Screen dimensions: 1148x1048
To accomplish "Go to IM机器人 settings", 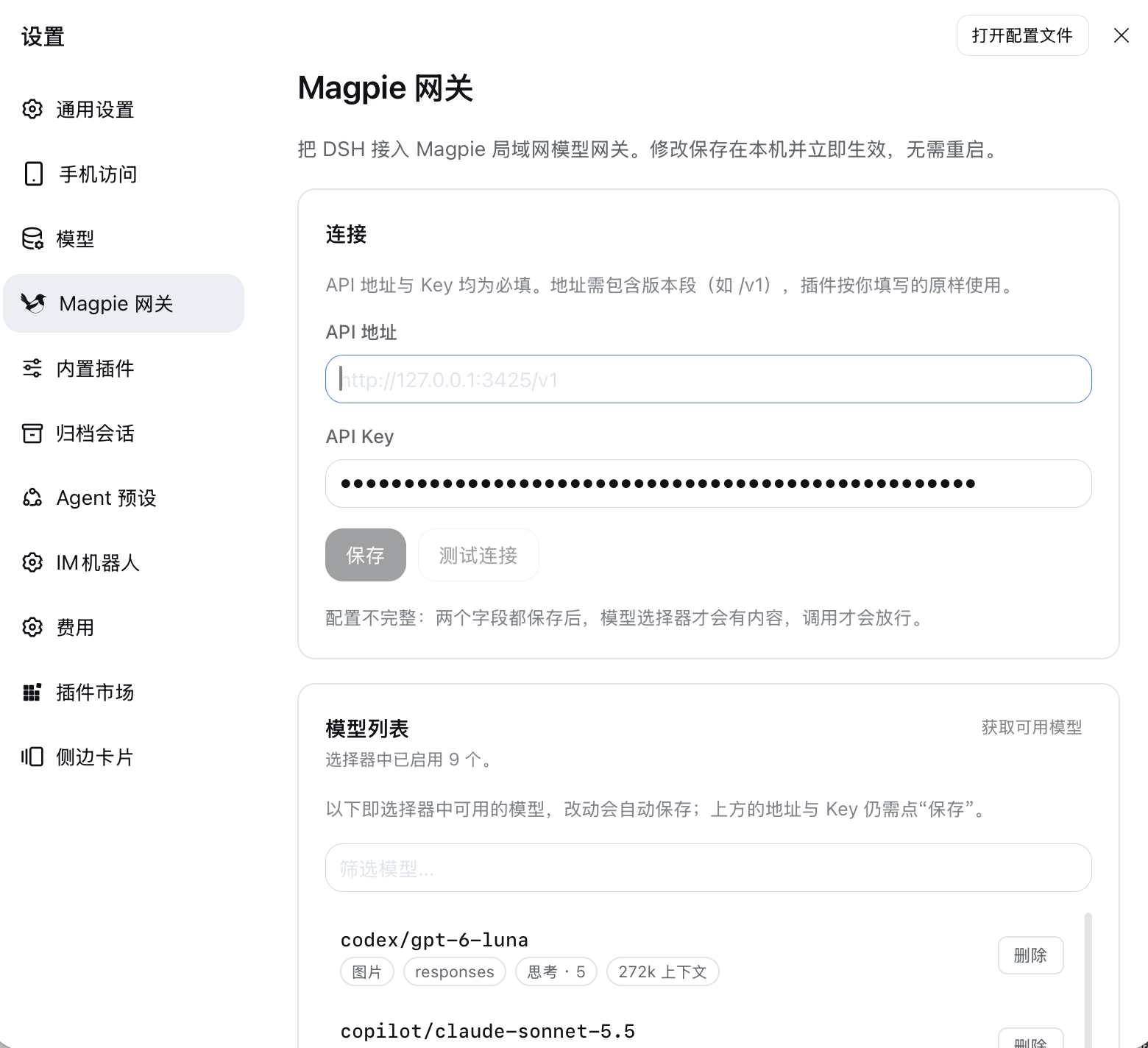I will click(124, 562).
